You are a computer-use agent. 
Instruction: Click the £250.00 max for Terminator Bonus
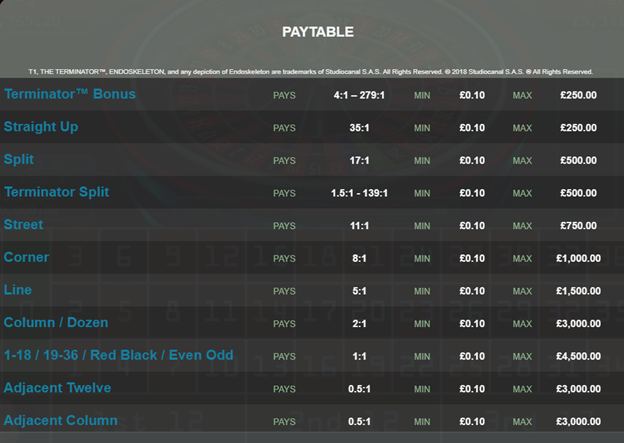tap(579, 95)
